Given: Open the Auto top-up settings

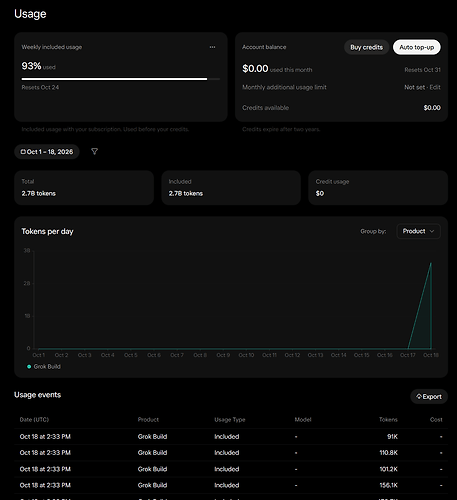Looking at the screenshot, I should (x=417, y=47).
